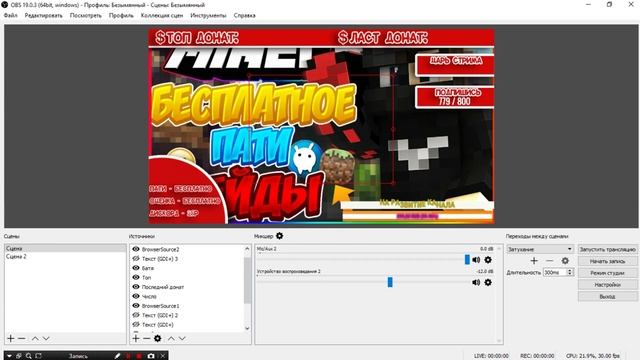Mute the playback device 2 speaker icon
This screenshot has width=640, height=360.
pyautogui.click(x=476, y=282)
